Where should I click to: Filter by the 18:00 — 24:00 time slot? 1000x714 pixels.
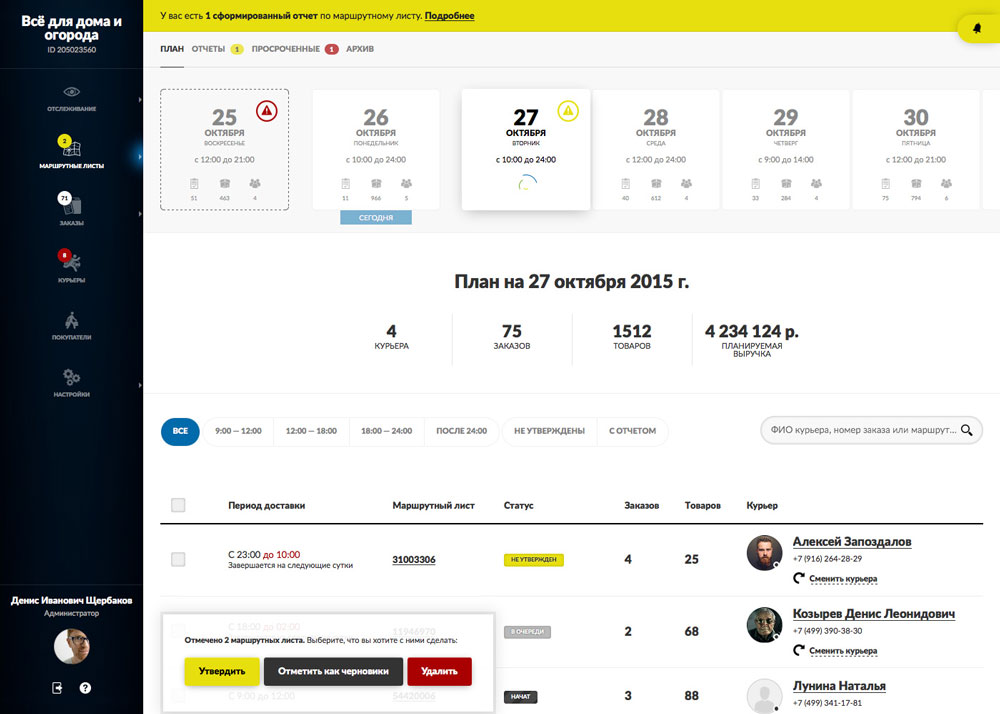[x=386, y=431]
